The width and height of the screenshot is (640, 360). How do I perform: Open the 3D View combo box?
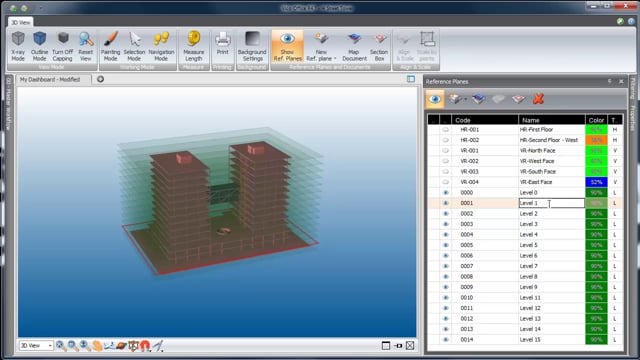tap(36, 346)
